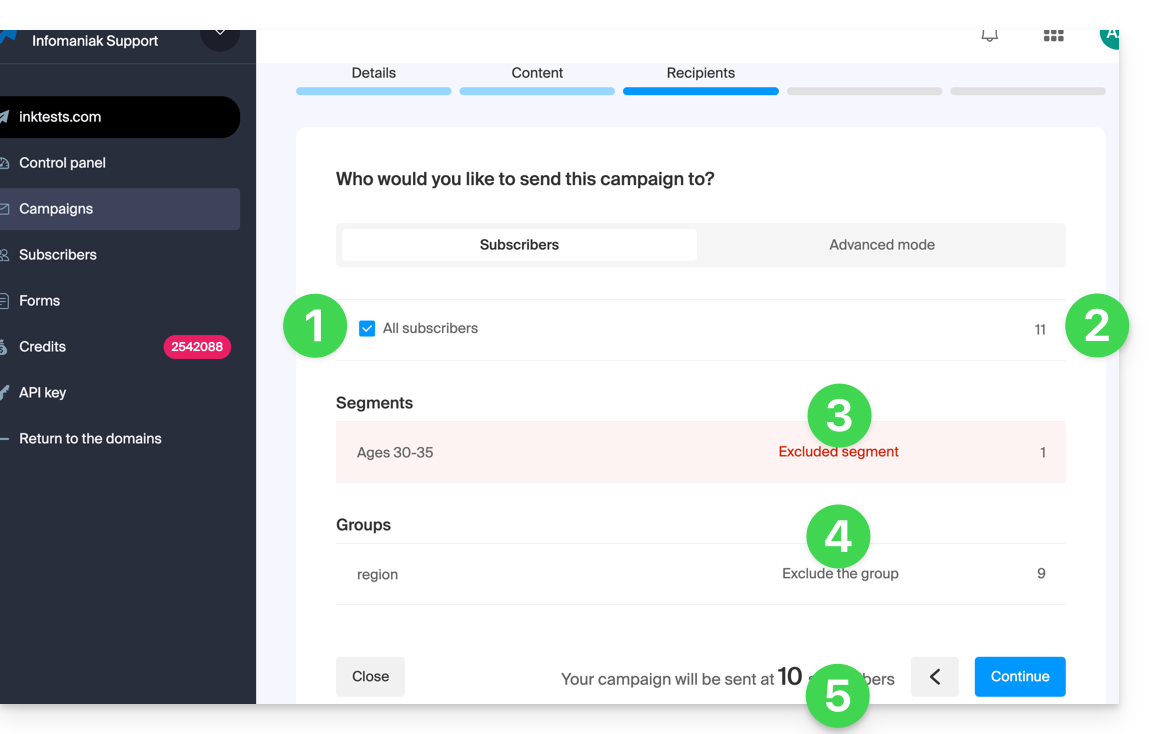The width and height of the screenshot is (1149, 734).
Task: Open the apps grid icon
Action: click(1053, 36)
